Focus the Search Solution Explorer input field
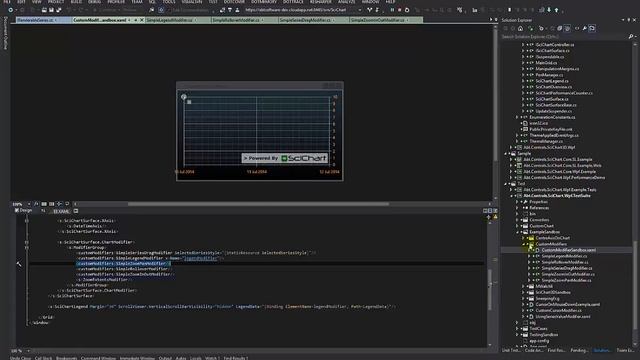 tap(564, 37)
